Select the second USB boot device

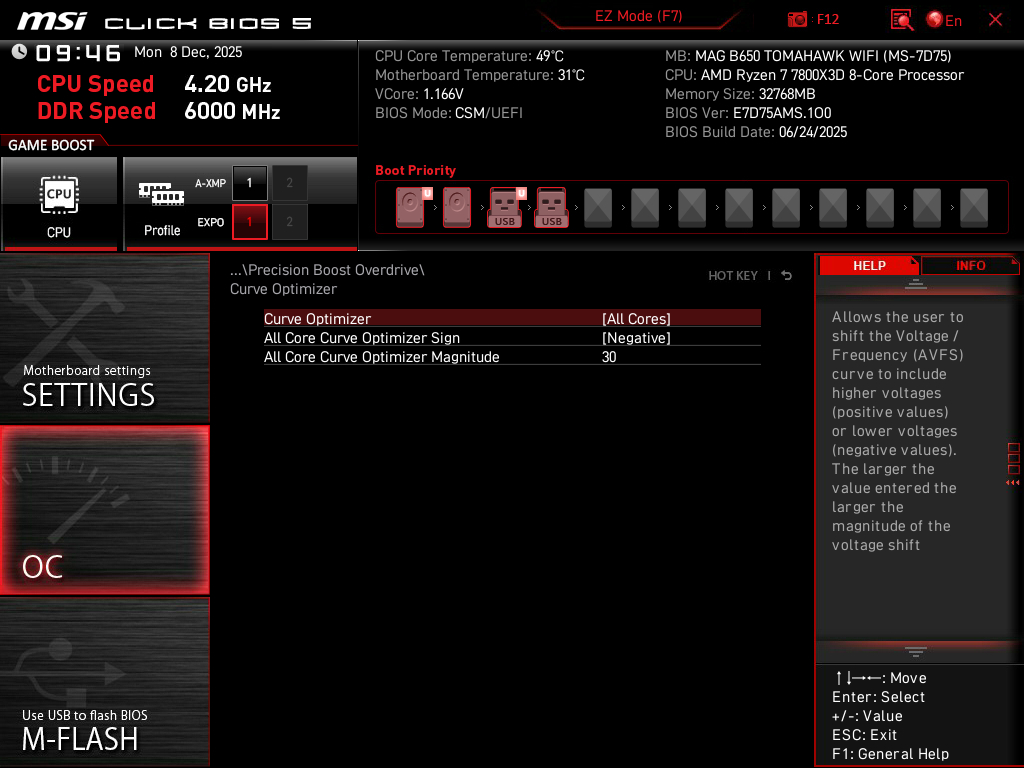pyautogui.click(x=552, y=207)
